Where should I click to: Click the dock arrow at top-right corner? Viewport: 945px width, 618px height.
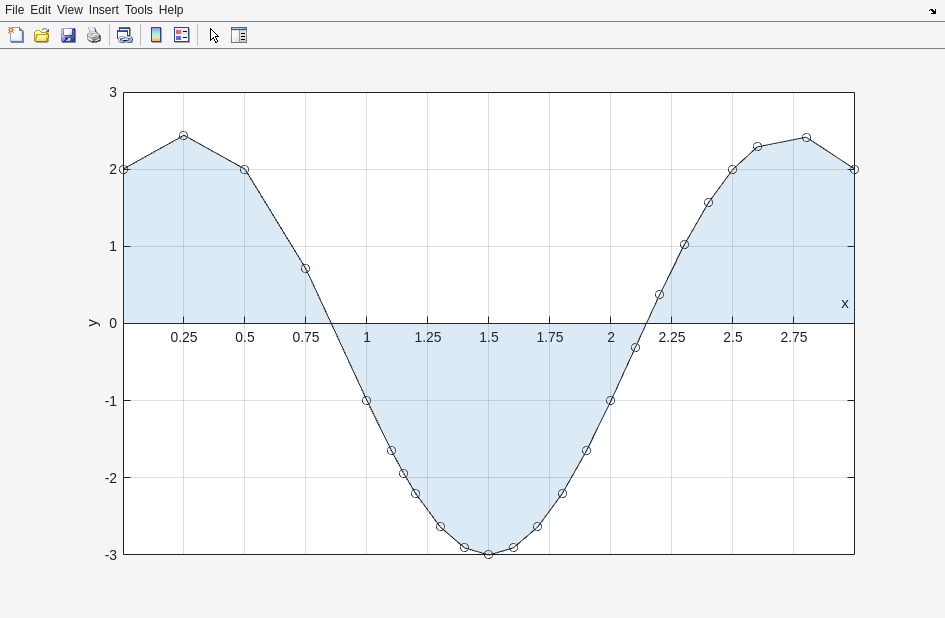(x=932, y=11)
